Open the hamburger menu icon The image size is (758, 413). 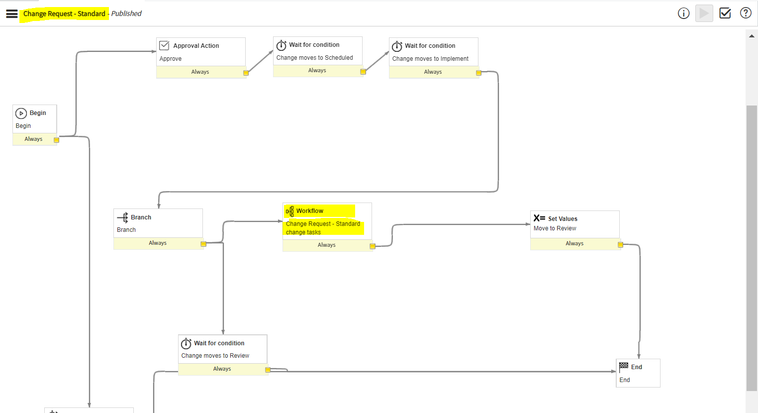tap(12, 14)
